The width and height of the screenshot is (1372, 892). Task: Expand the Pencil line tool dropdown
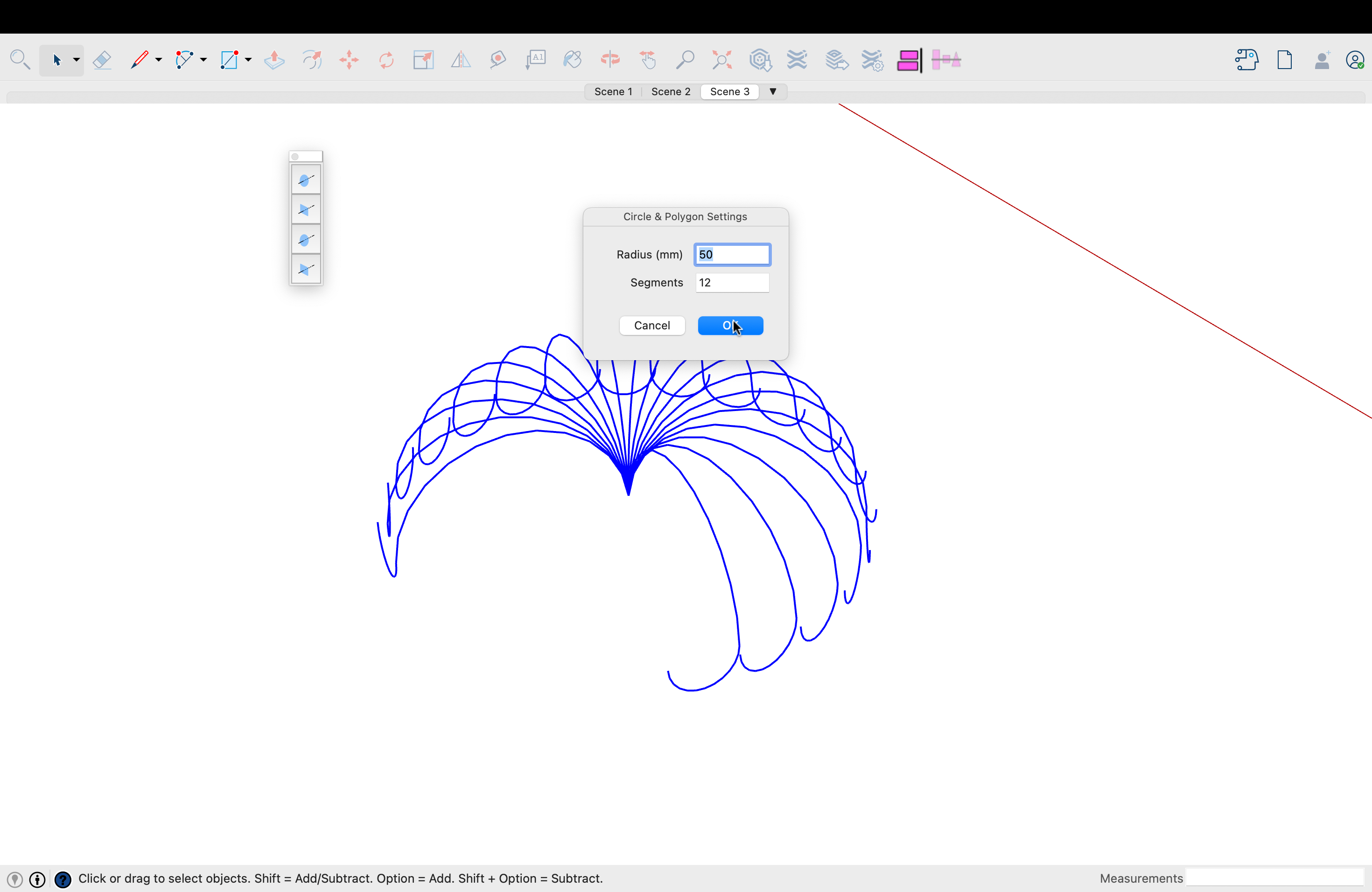click(159, 60)
